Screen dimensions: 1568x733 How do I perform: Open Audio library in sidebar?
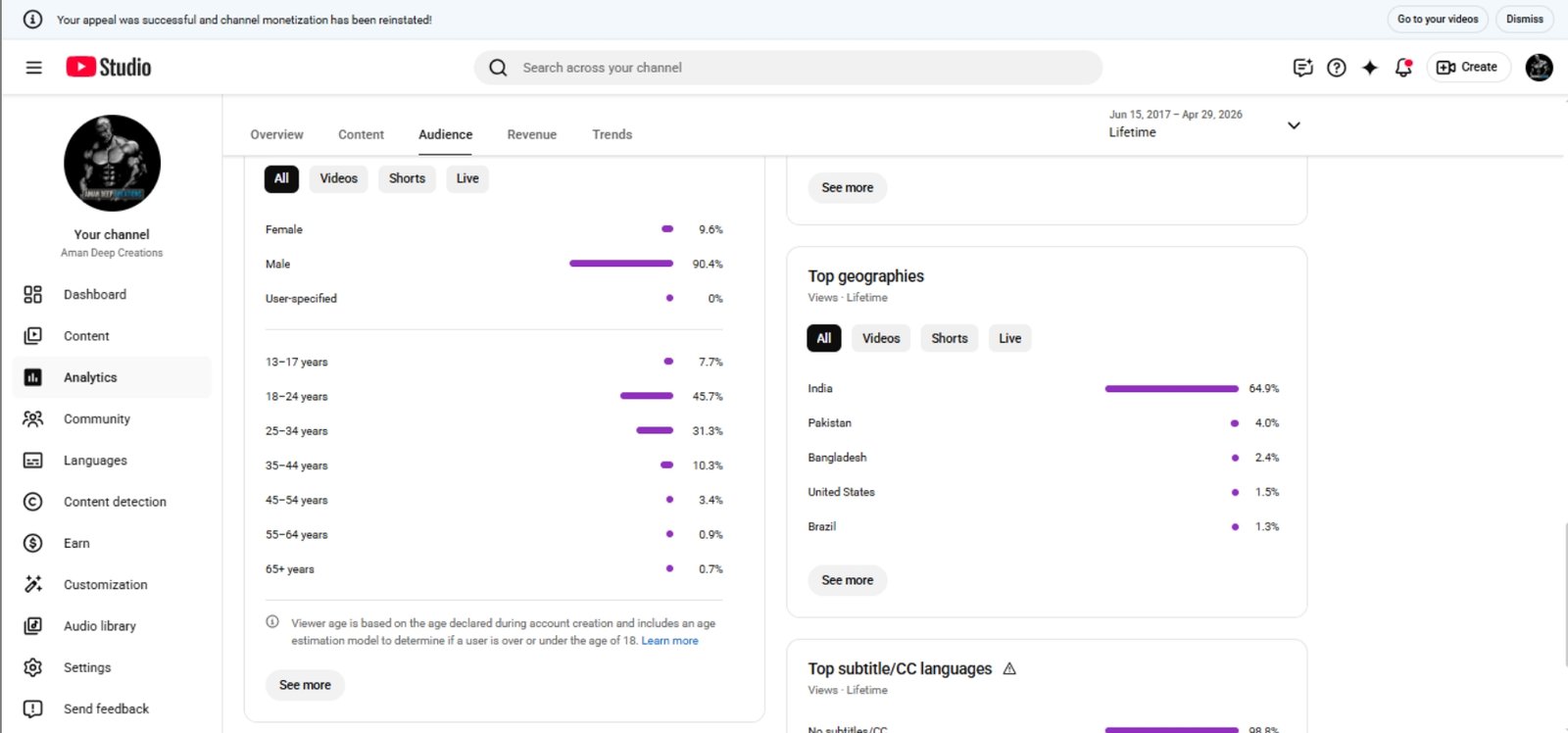99,626
